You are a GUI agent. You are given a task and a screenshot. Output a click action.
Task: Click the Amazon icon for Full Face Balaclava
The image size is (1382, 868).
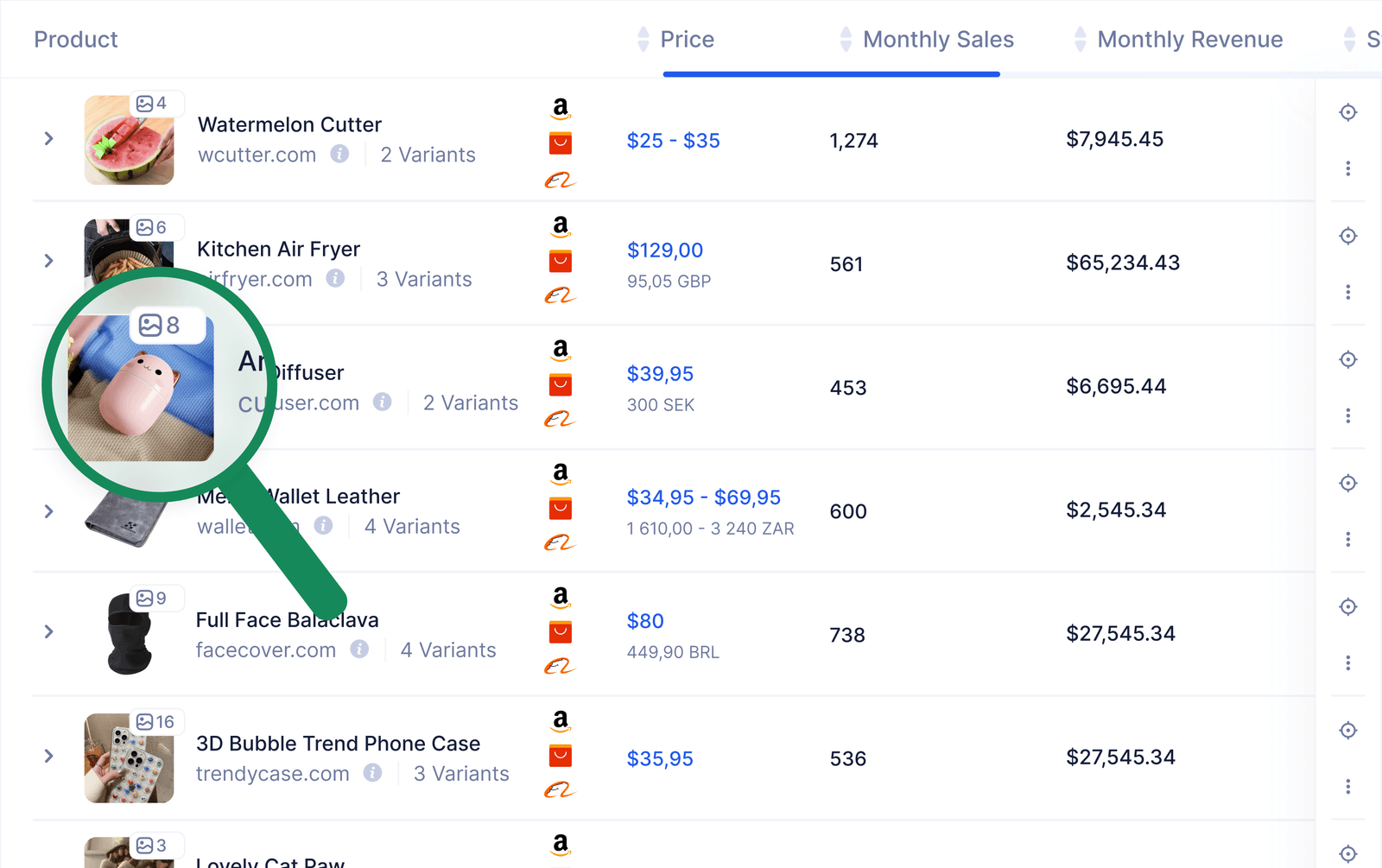click(561, 597)
